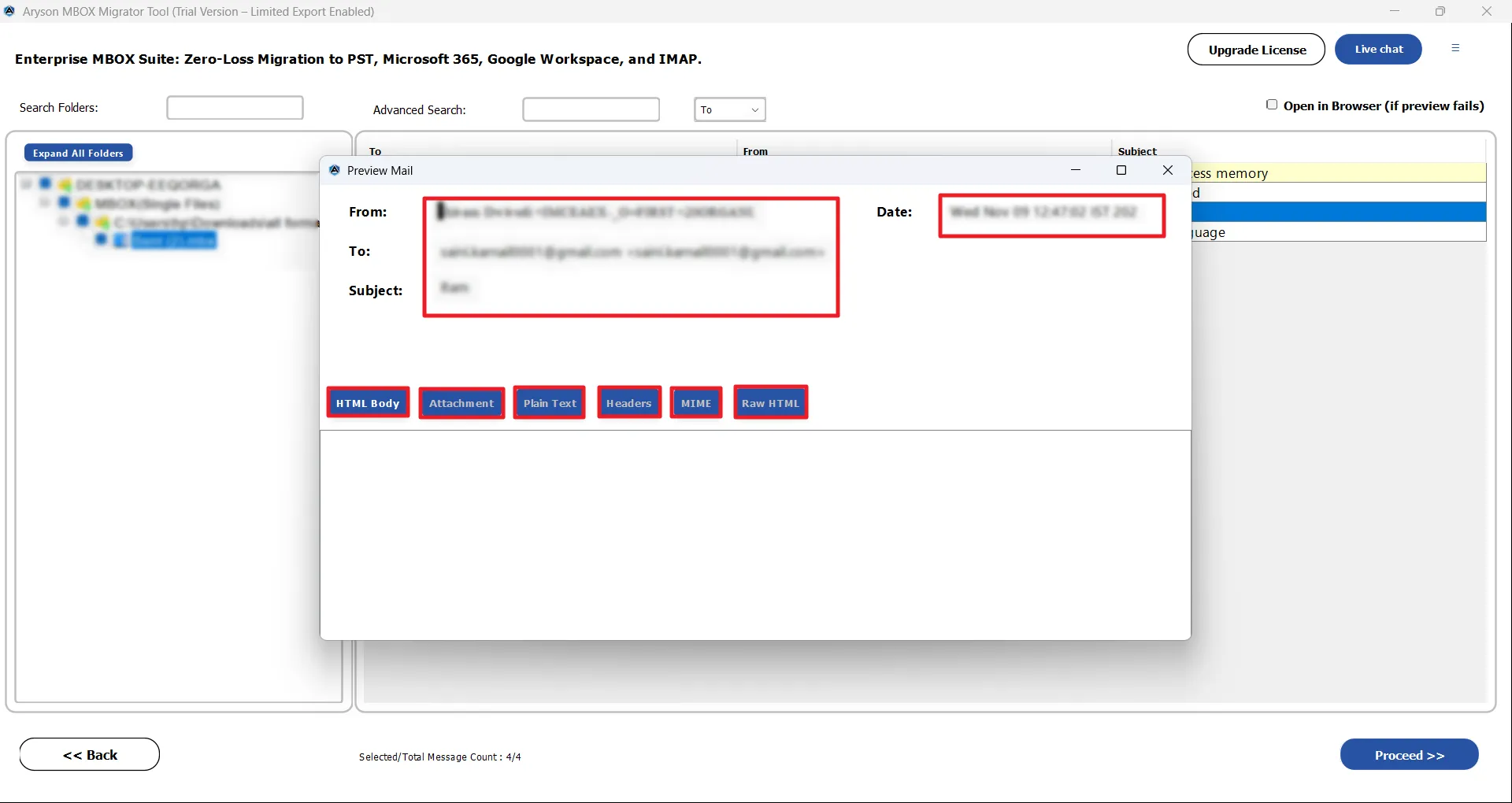Click the Proceed >> button

click(x=1409, y=755)
